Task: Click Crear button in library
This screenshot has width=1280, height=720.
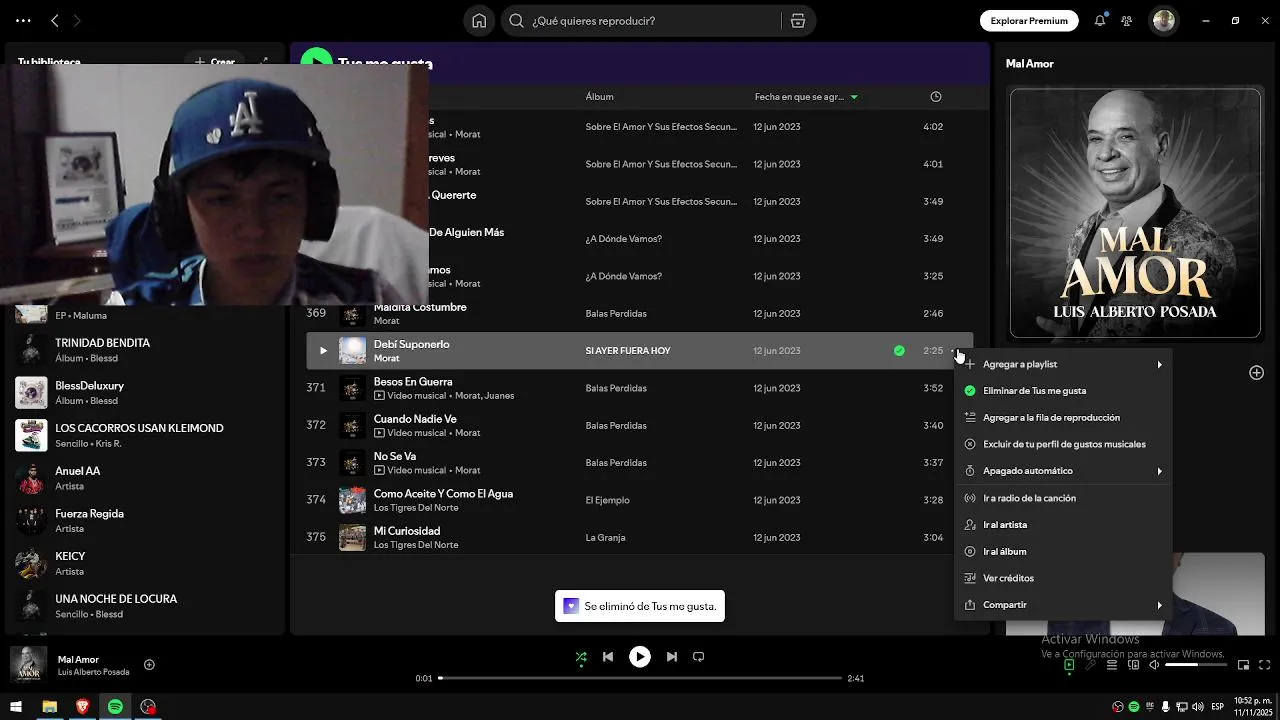Action: (217, 62)
